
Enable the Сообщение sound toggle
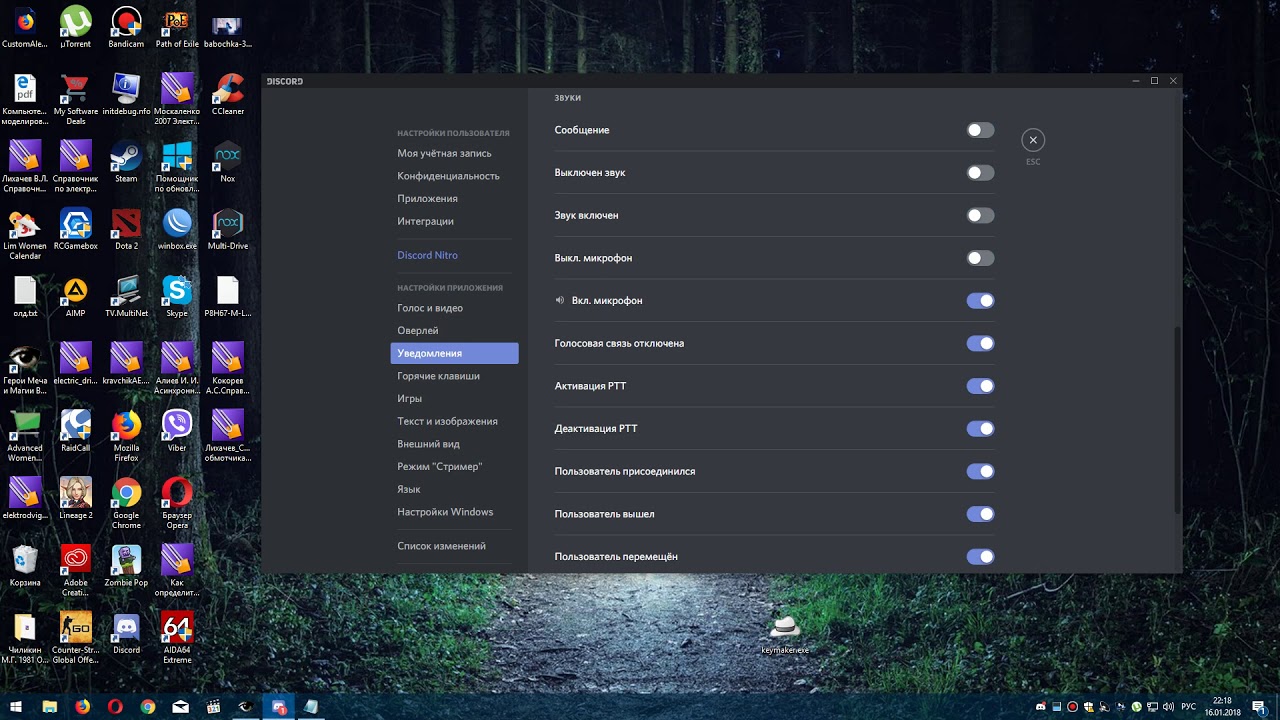(980, 130)
